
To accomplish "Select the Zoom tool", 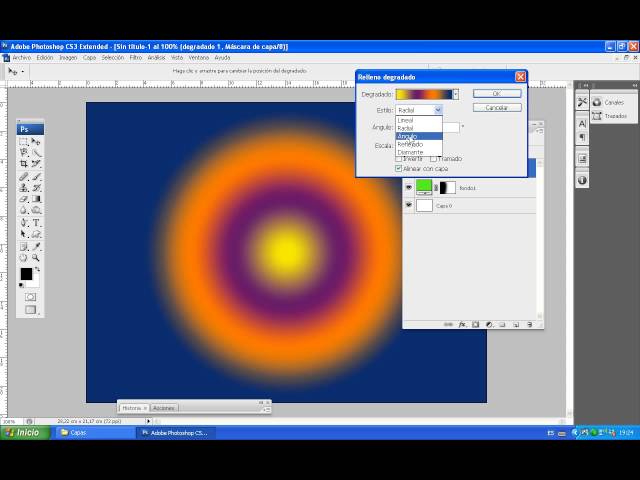I will point(36,258).
